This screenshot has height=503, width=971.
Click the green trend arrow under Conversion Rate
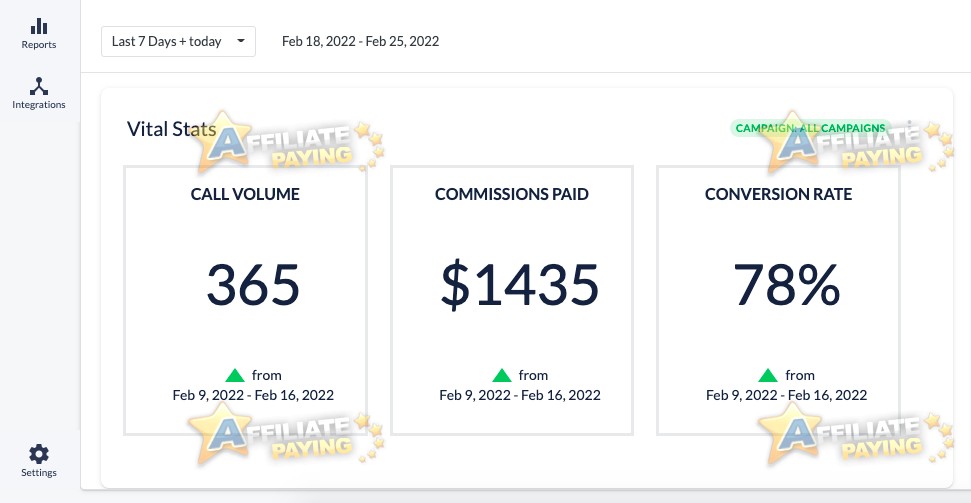[x=768, y=375]
